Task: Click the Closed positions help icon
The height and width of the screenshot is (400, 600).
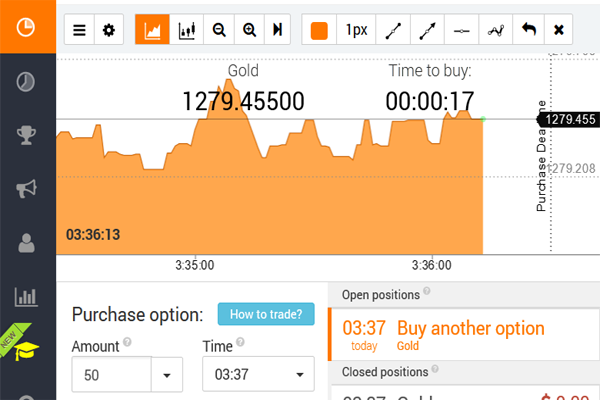Action: tap(435, 369)
